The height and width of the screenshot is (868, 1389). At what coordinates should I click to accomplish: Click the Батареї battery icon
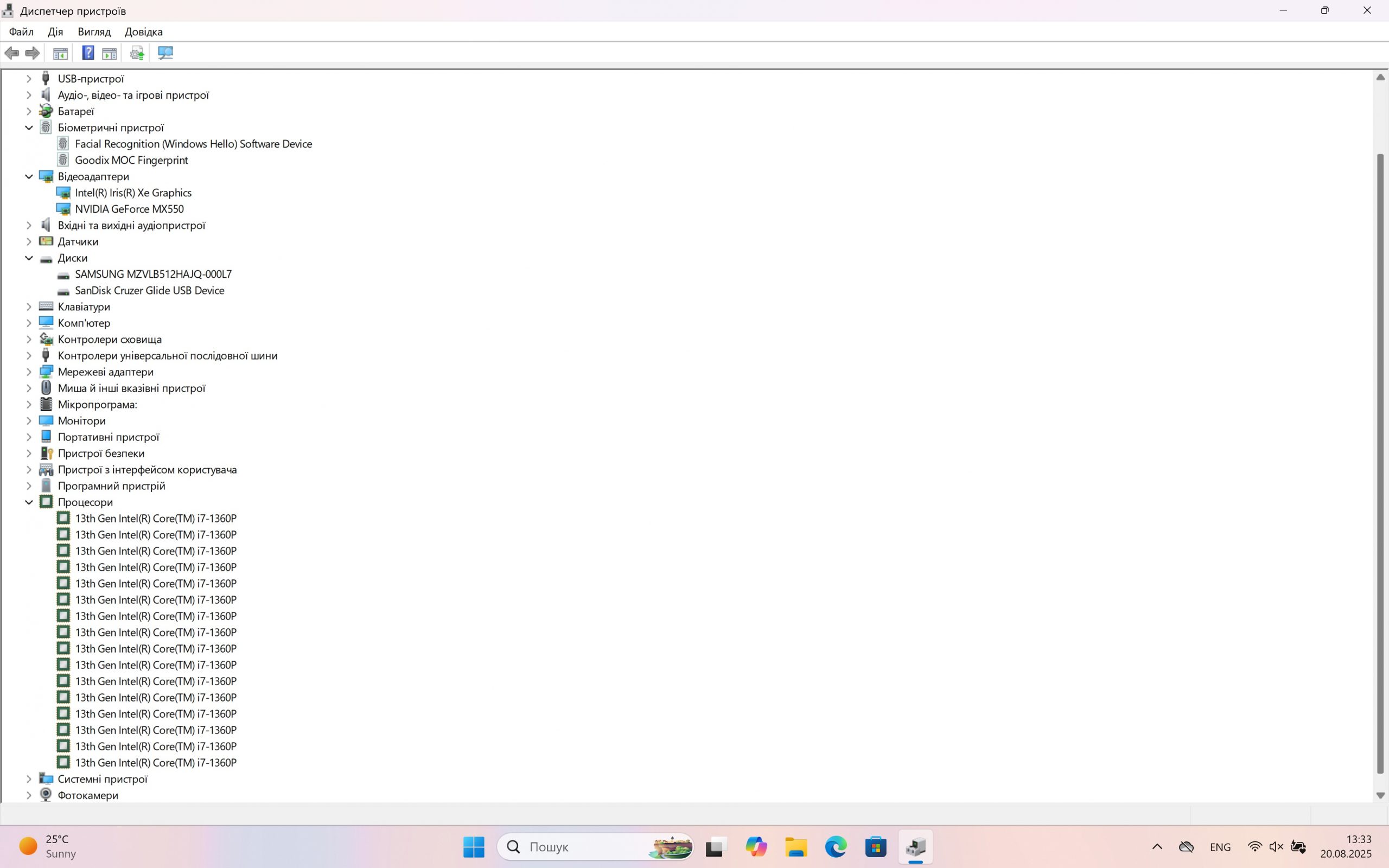tap(46, 111)
